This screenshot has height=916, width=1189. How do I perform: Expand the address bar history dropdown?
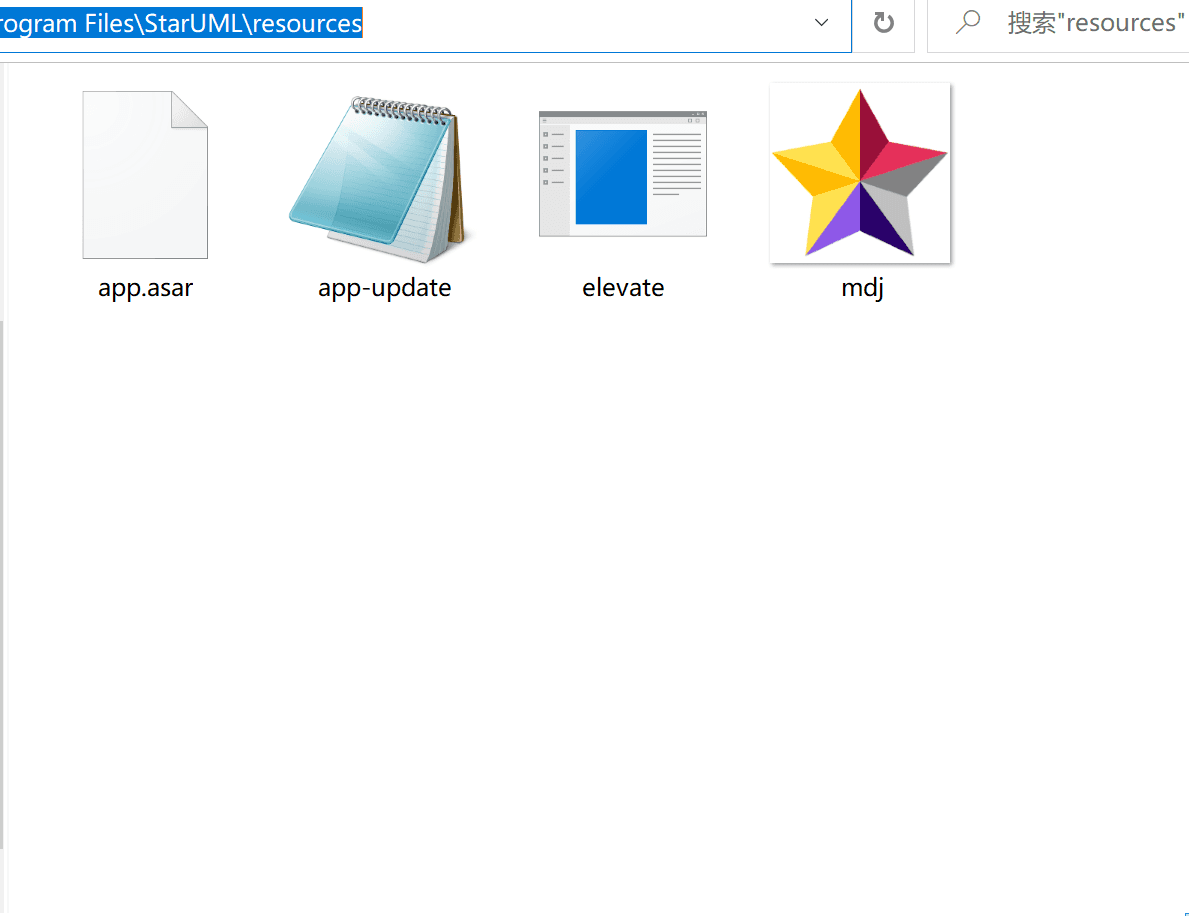pos(821,23)
